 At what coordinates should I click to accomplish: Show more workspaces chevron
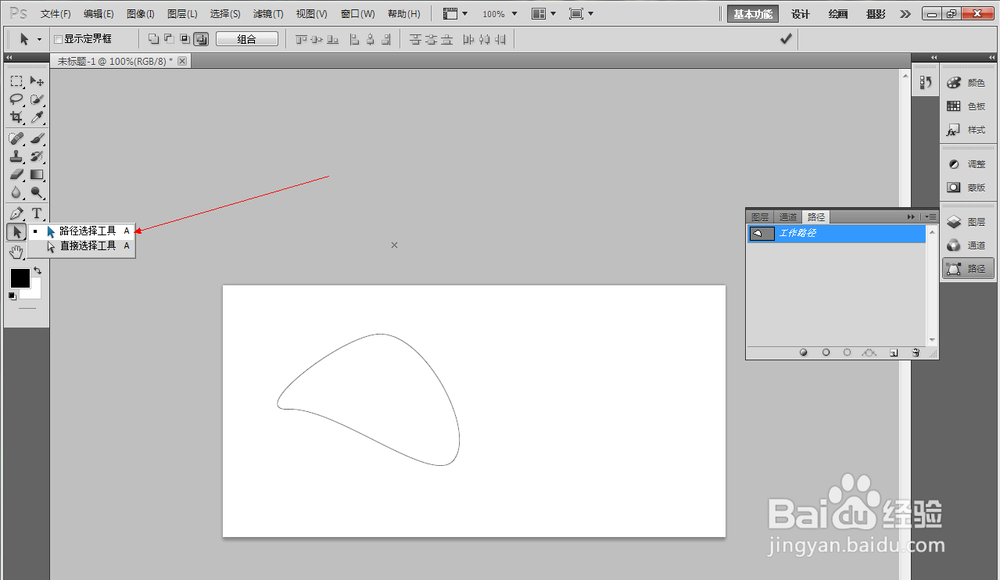pyautogui.click(x=905, y=14)
